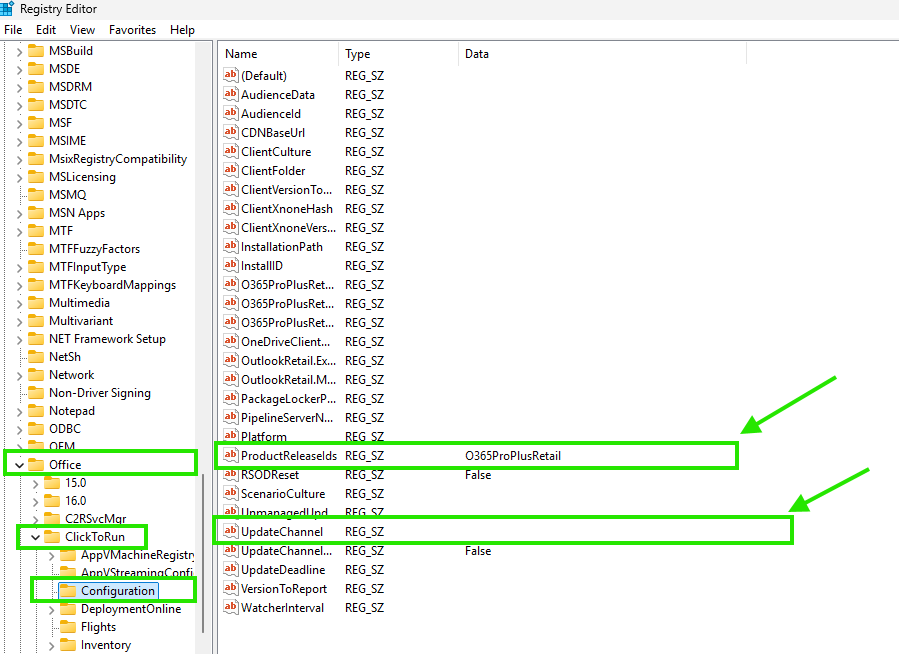Expand the MSN Apps key

click(x=19, y=214)
